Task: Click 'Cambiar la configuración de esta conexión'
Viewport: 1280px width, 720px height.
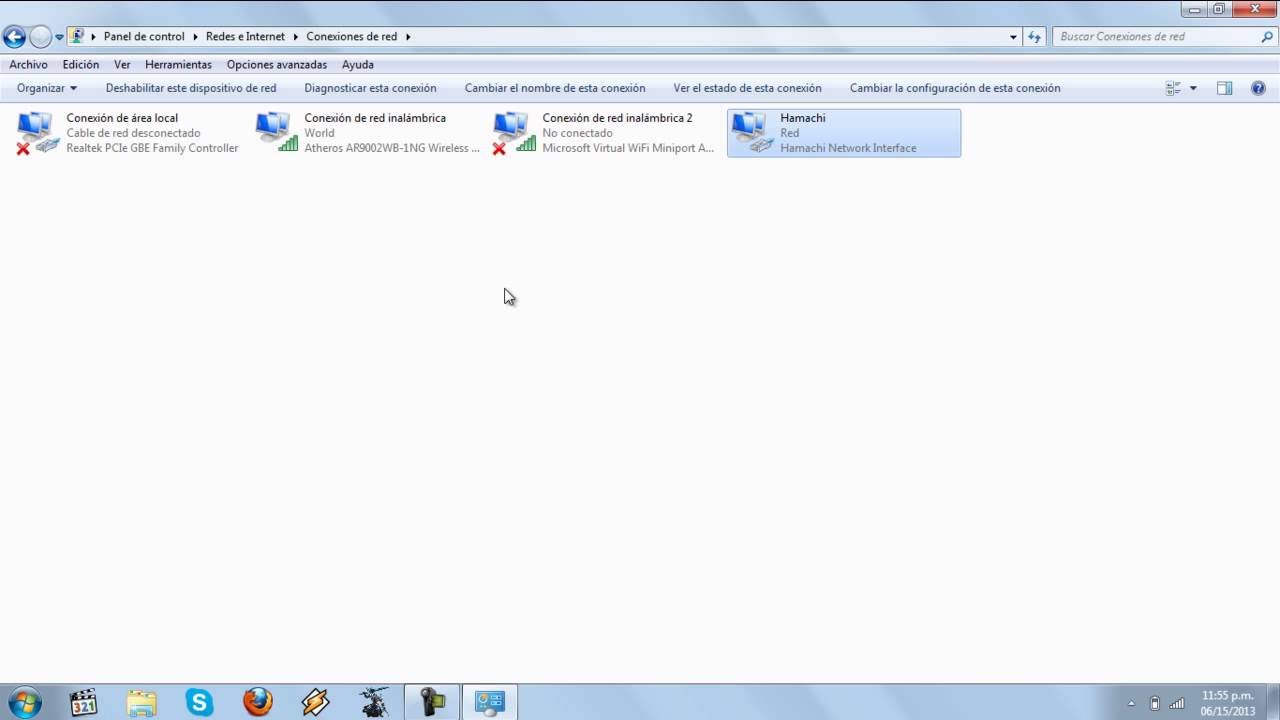Action: click(955, 88)
